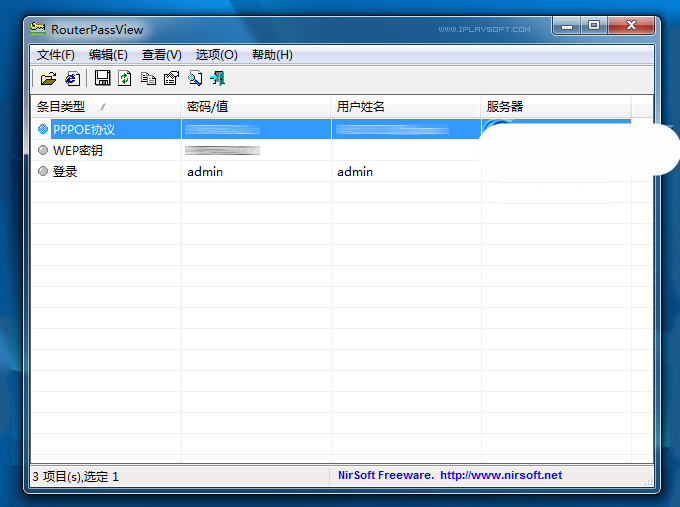
Task: Sort by the 服务器 column header
Action: [556, 106]
